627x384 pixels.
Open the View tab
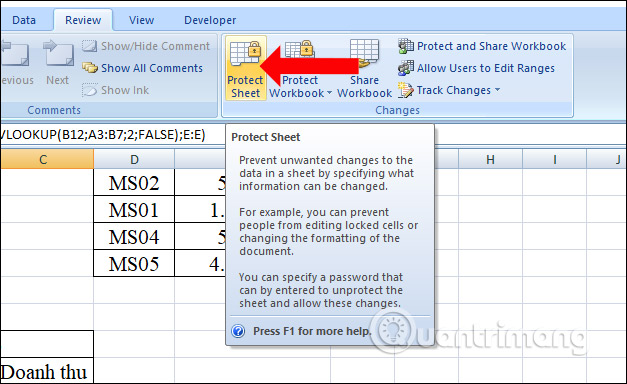pyautogui.click(x=141, y=20)
